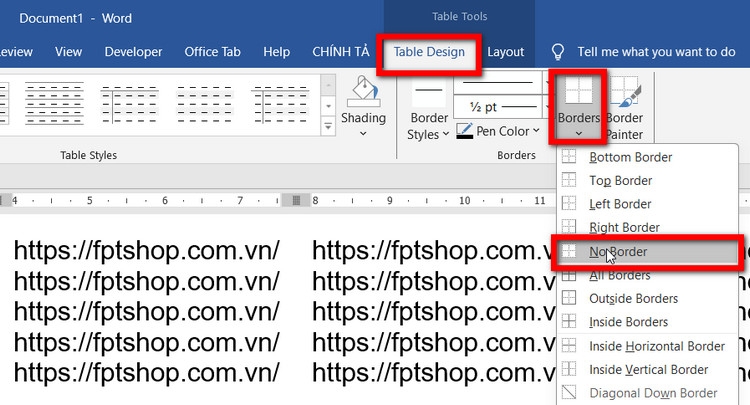Click the Inside Vertical Border icon
The height and width of the screenshot is (405, 750).
(569, 368)
